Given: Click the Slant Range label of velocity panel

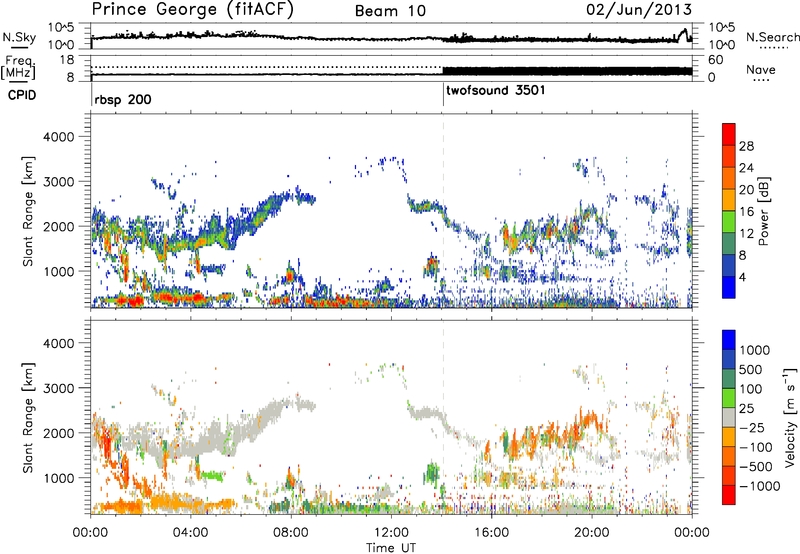Looking at the screenshot, I should (29, 417).
